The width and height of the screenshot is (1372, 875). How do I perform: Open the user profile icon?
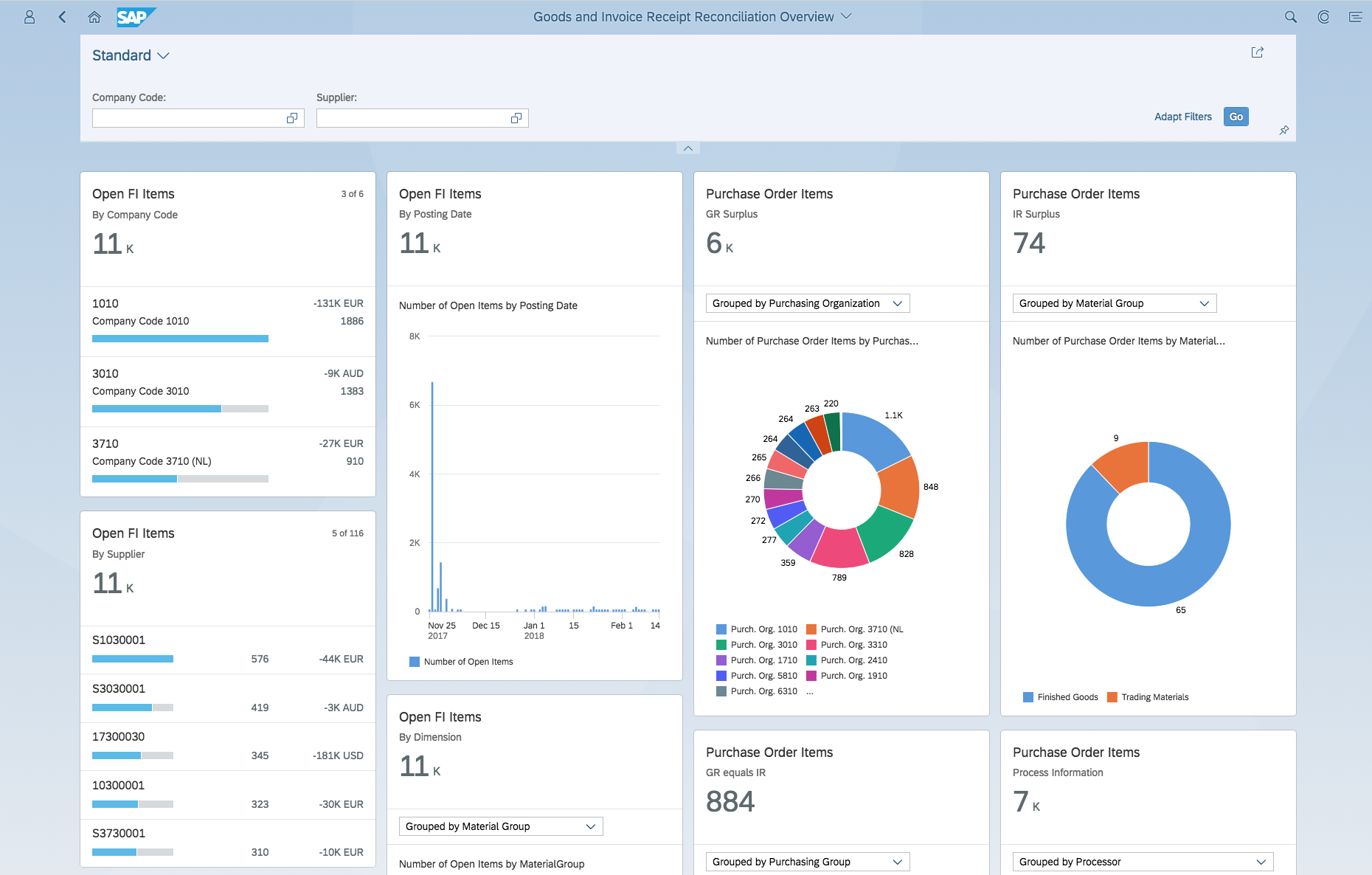(30, 17)
